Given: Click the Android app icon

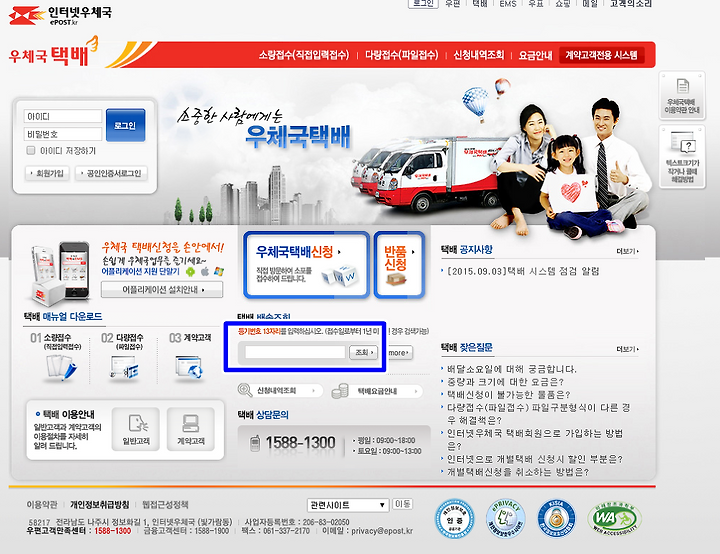Looking at the screenshot, I should (190, 271).
